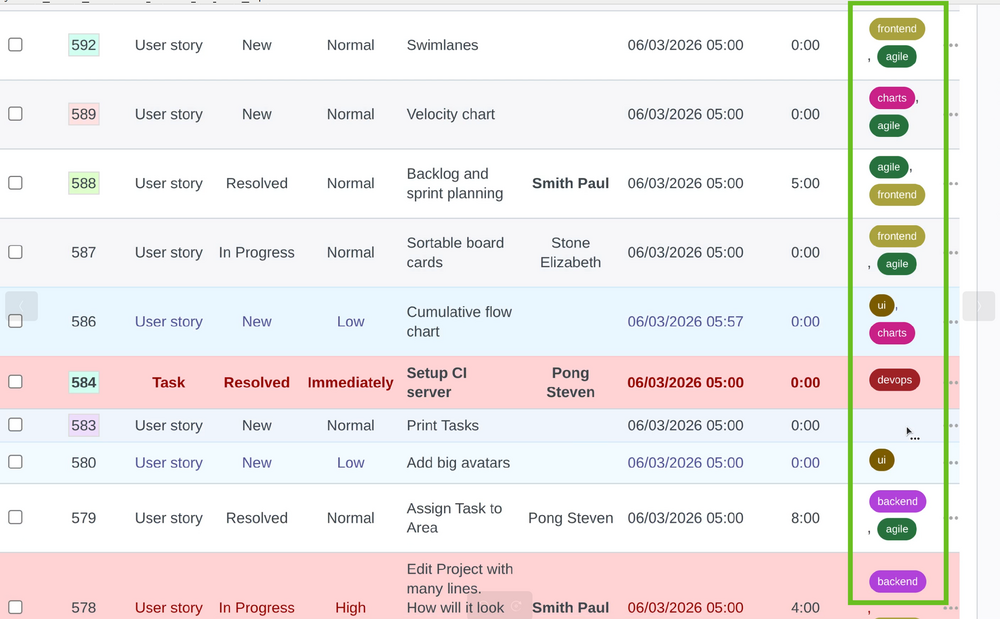Click frontend tag on Backlog and sprint planning row
This screenshot has height=619, width=1000.
(897, 194)
